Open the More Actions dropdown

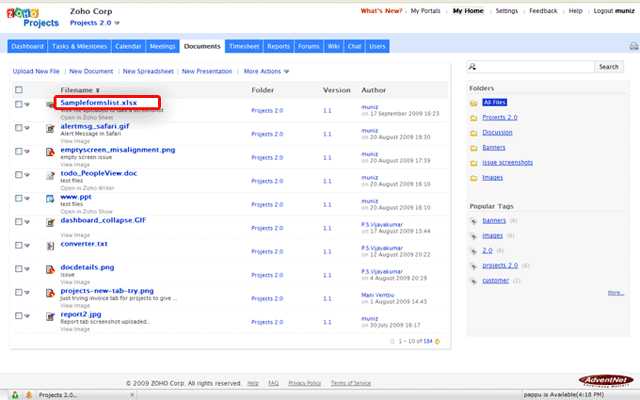266,71
